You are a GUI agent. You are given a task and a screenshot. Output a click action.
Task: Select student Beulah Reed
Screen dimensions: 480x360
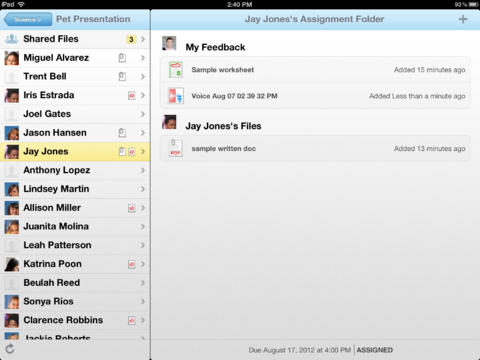[x=75, y=283]
